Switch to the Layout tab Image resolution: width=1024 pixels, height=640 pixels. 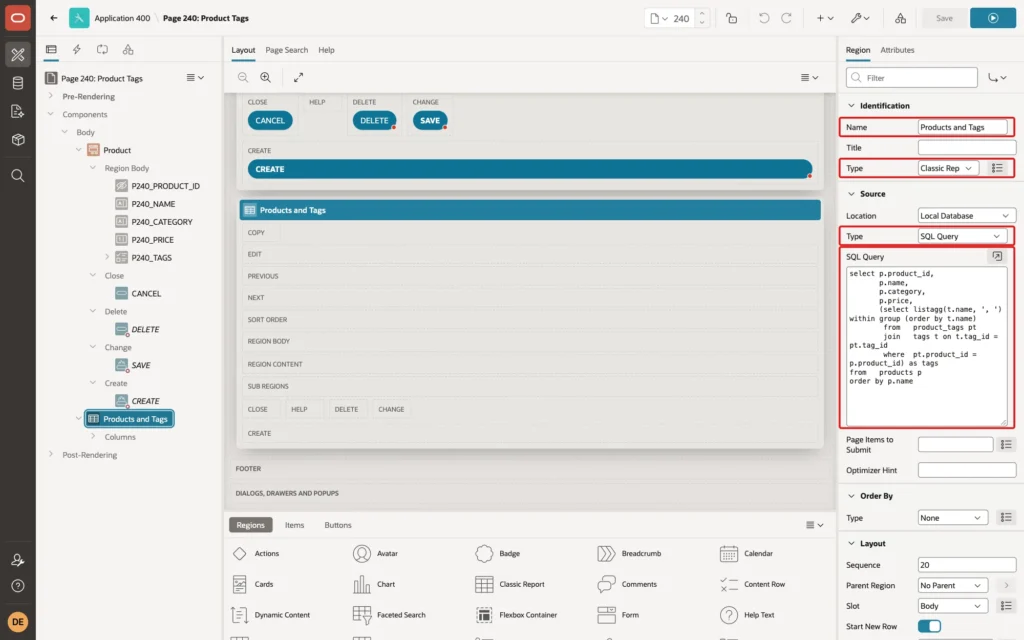tap(243, 50)
